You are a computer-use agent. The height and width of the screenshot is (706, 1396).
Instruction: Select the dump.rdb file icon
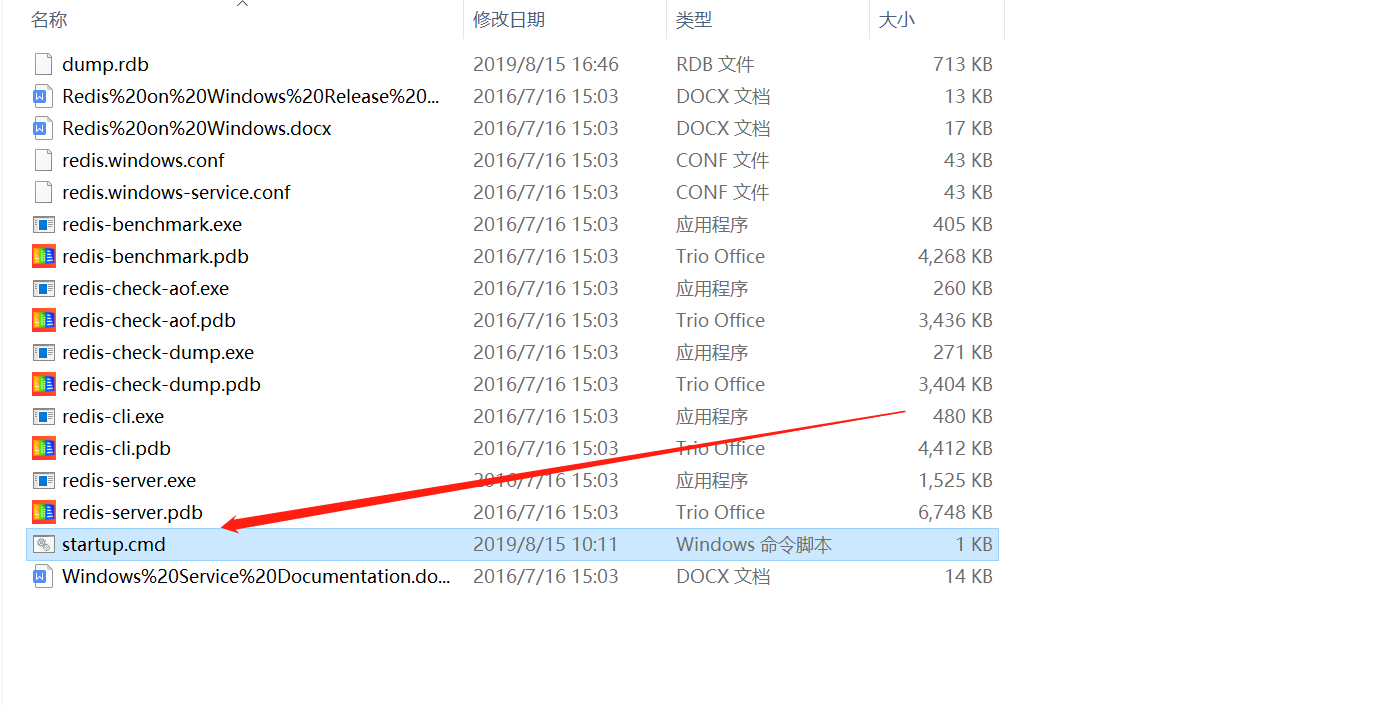[x=43, y=64]
